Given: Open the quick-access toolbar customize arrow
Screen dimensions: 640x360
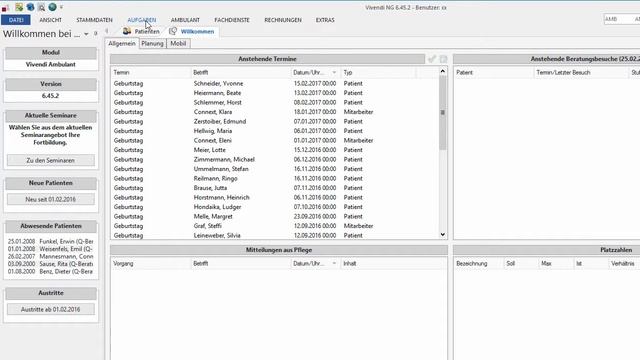Looking at the screenshot, I should tap(61, 7).
